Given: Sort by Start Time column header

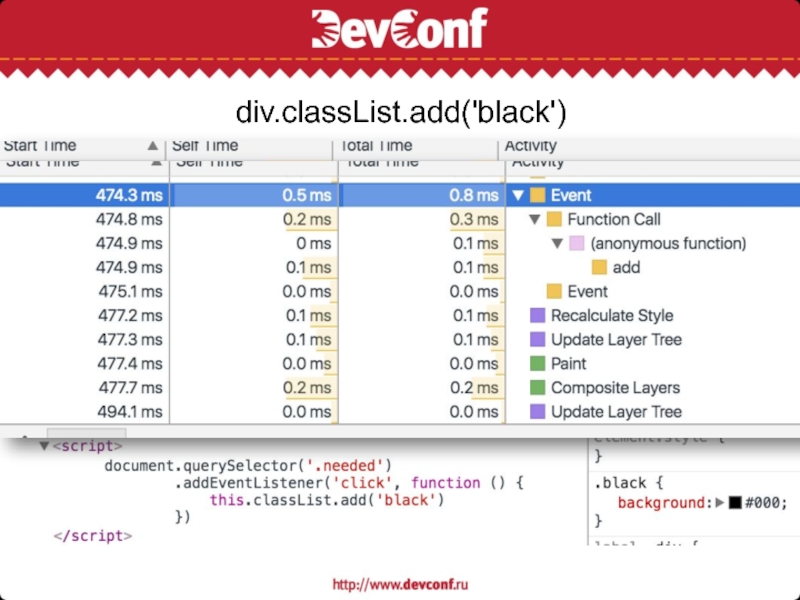Looking at the screenshot, I should (40, 146).
